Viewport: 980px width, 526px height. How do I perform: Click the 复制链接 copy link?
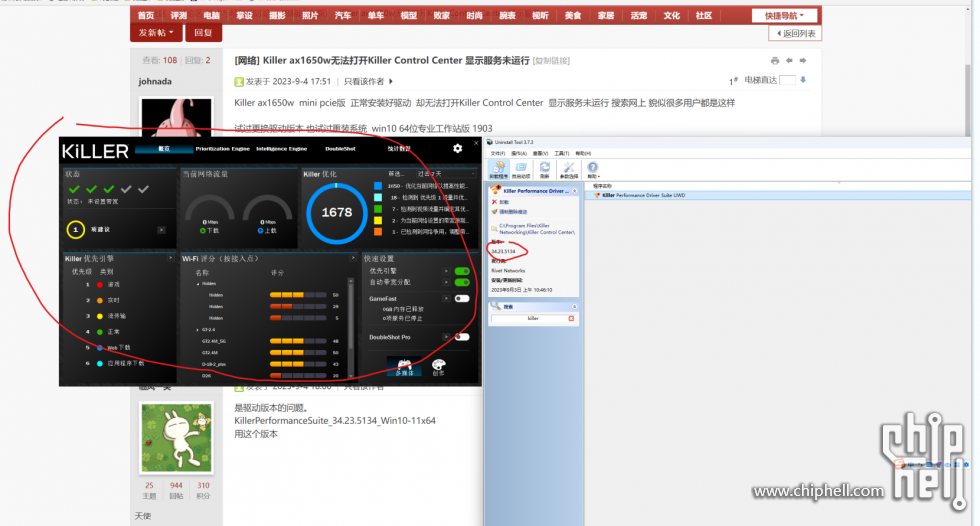(x=551, y=61)
